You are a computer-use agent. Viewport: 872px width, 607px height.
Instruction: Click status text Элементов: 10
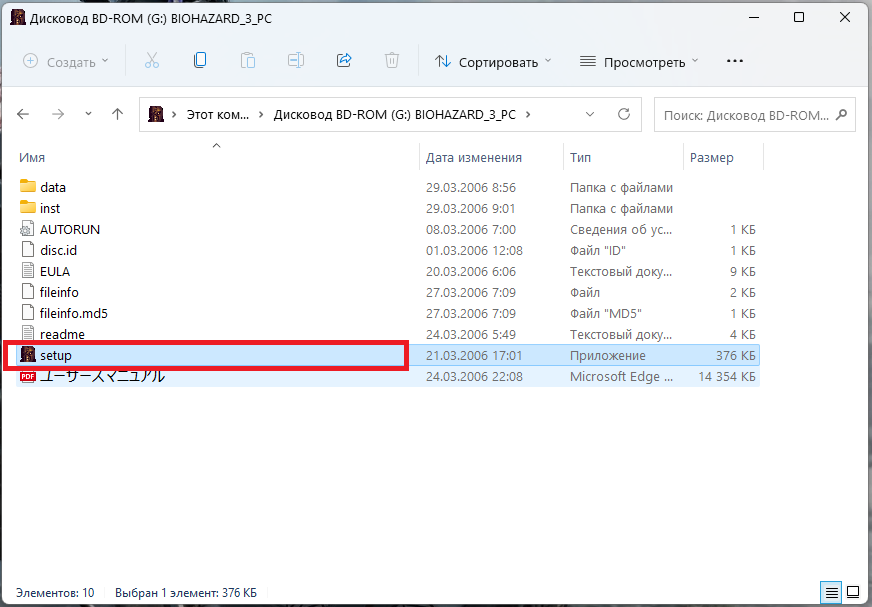coord(55,593)
